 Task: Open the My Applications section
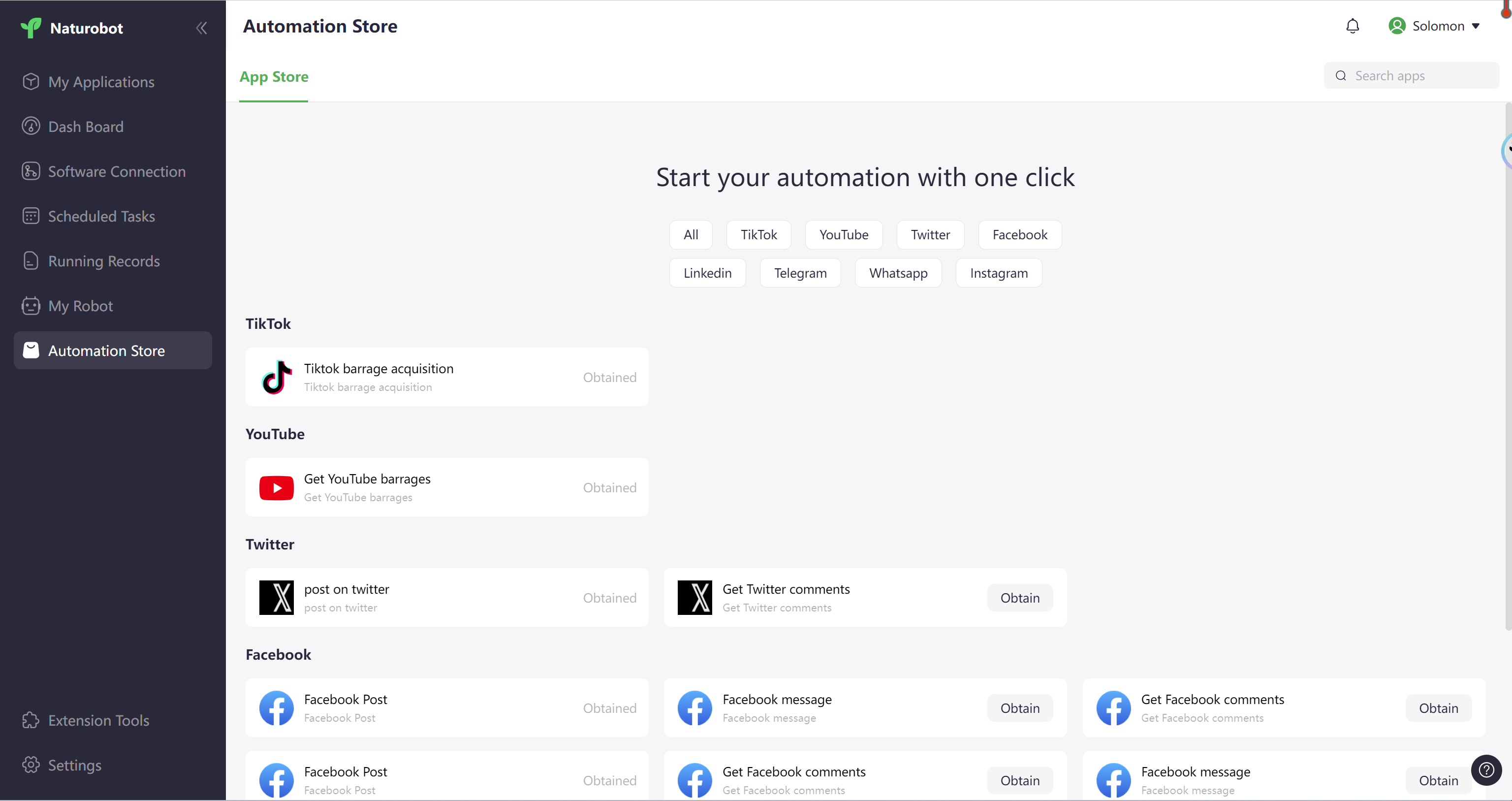(x=101, y=81)
